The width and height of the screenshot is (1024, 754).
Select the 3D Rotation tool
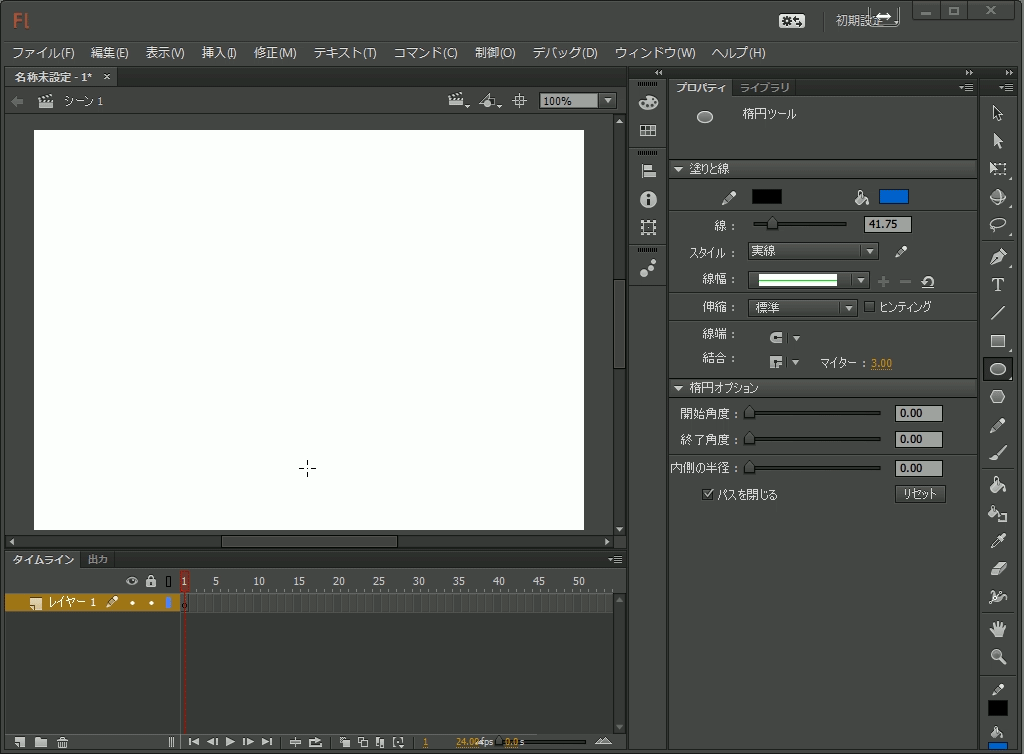(997, 196)
